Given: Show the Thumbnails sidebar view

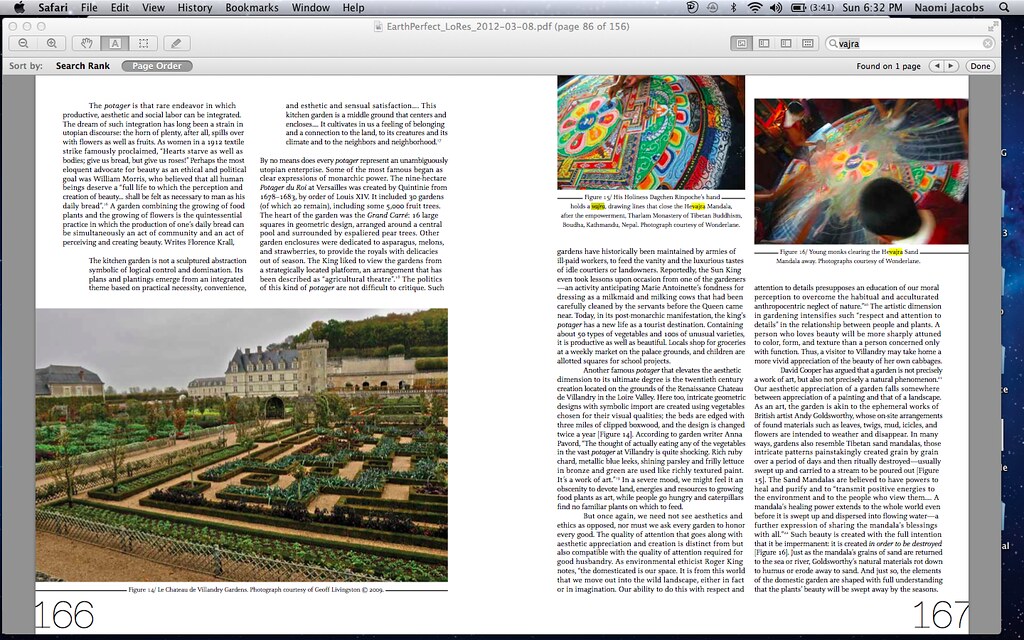Looking at the screenshot, I should [763, 44].
